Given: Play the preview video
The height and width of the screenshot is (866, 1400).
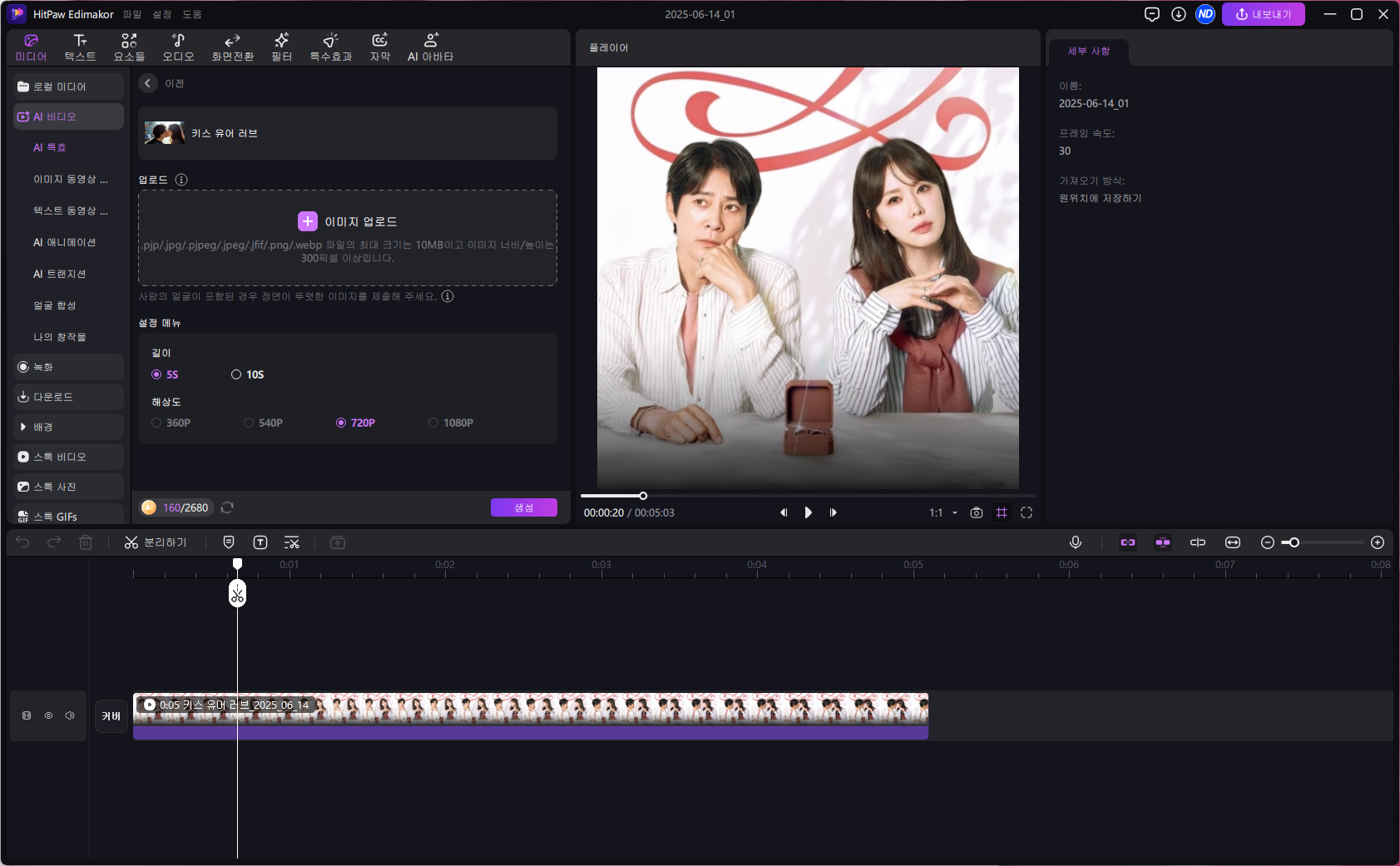Looking at the screenshot, I should click(x=808, y=512).
